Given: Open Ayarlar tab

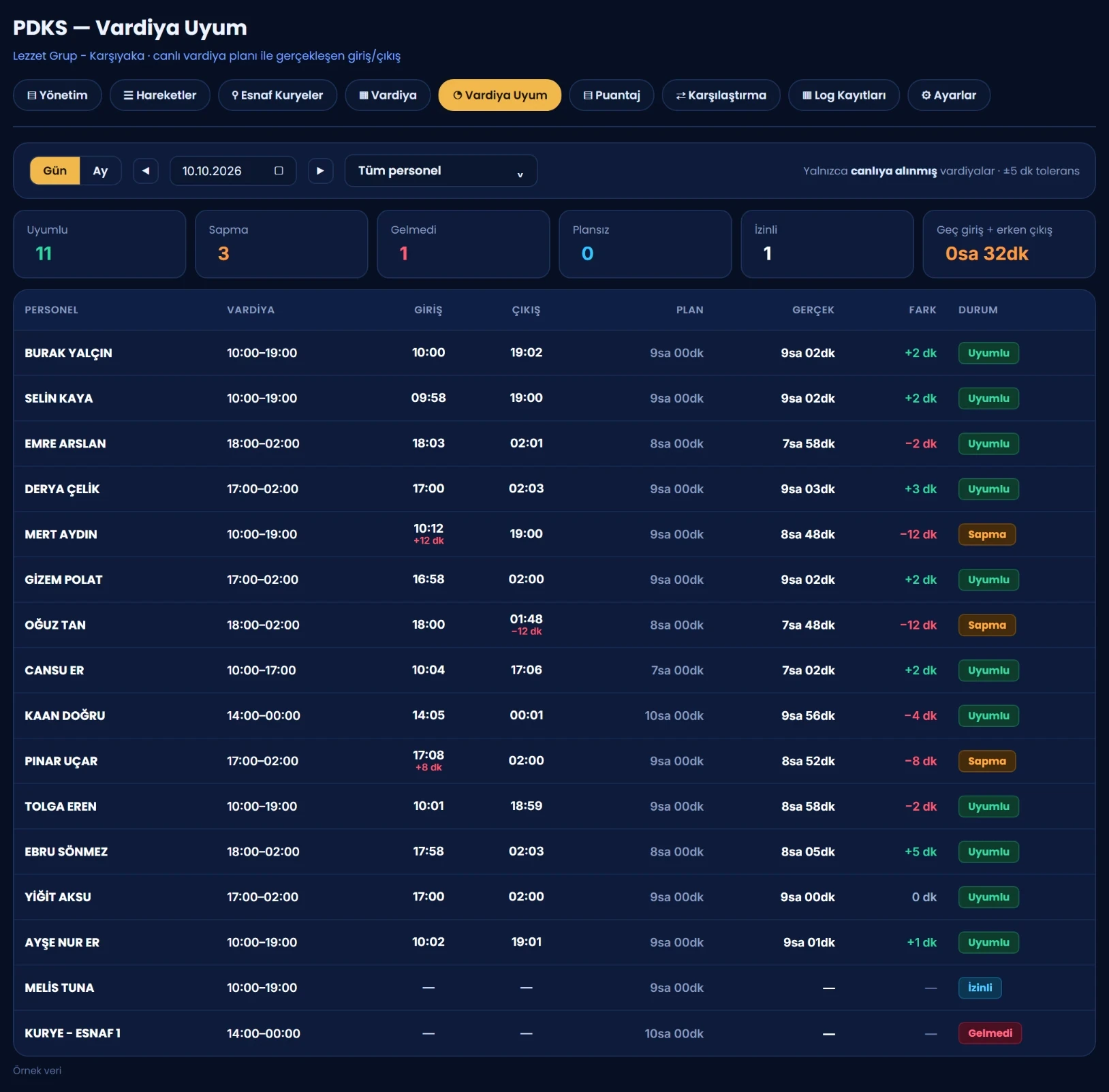Looking at the screenshot, I should 949,95.
